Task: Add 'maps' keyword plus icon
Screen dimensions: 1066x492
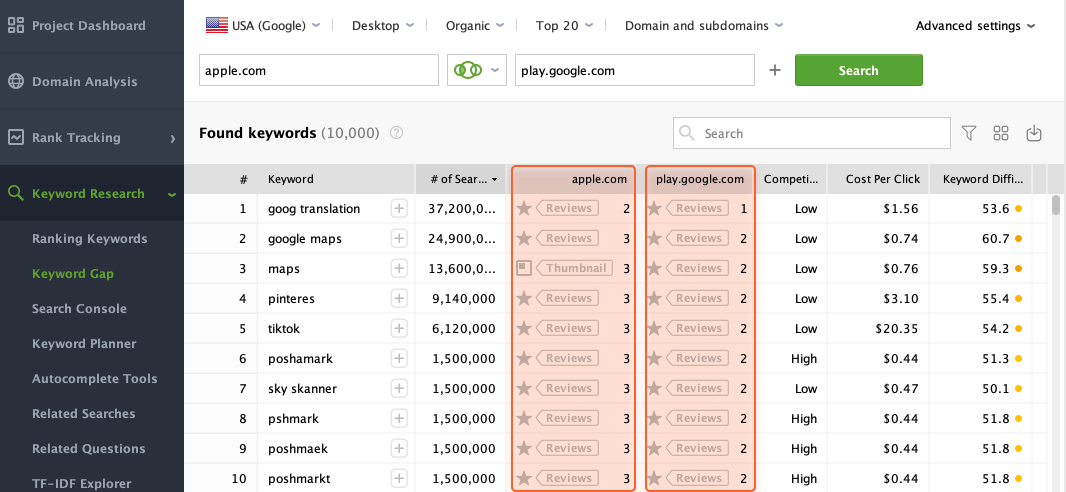Action: click(399, 268)
